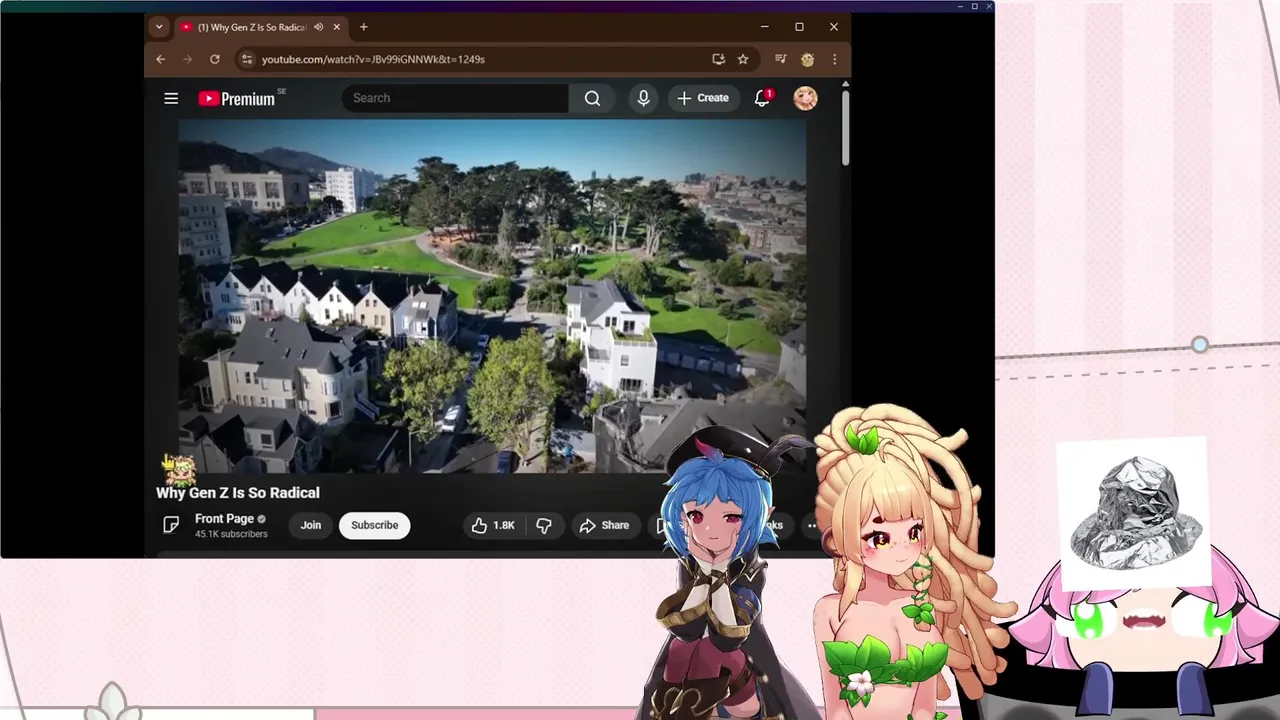Screen dimensions: 1280x720
Task: Select the Why Gen Z Is So Radical tab
Action: coord(251,27)
